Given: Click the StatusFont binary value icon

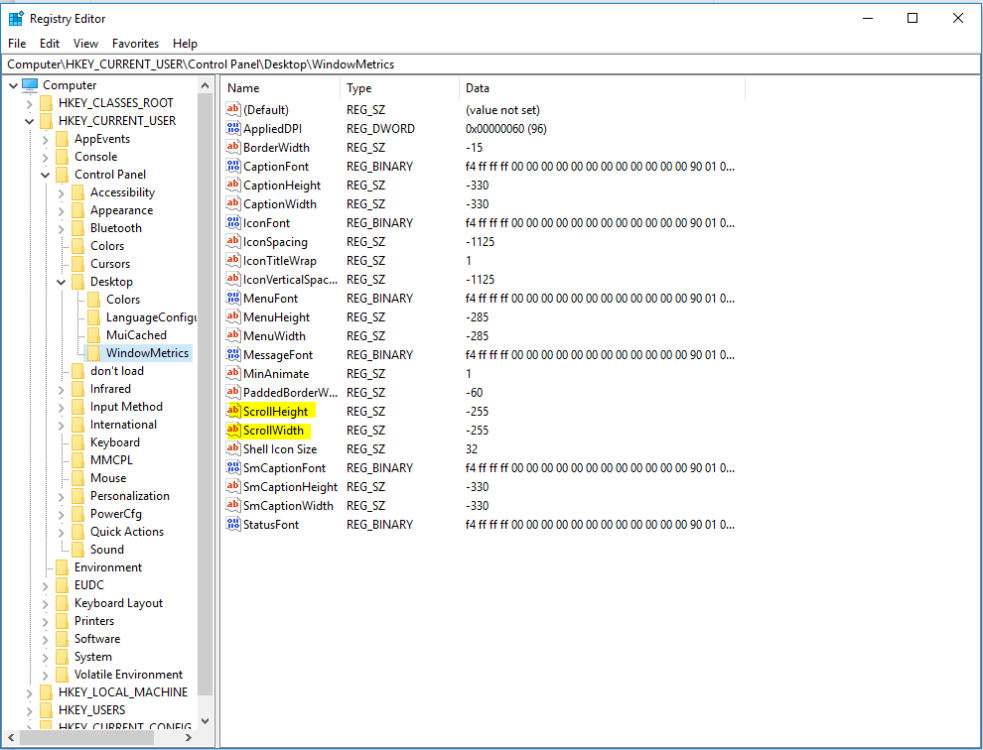Looking at the screenshot, I should coord(234,525).
